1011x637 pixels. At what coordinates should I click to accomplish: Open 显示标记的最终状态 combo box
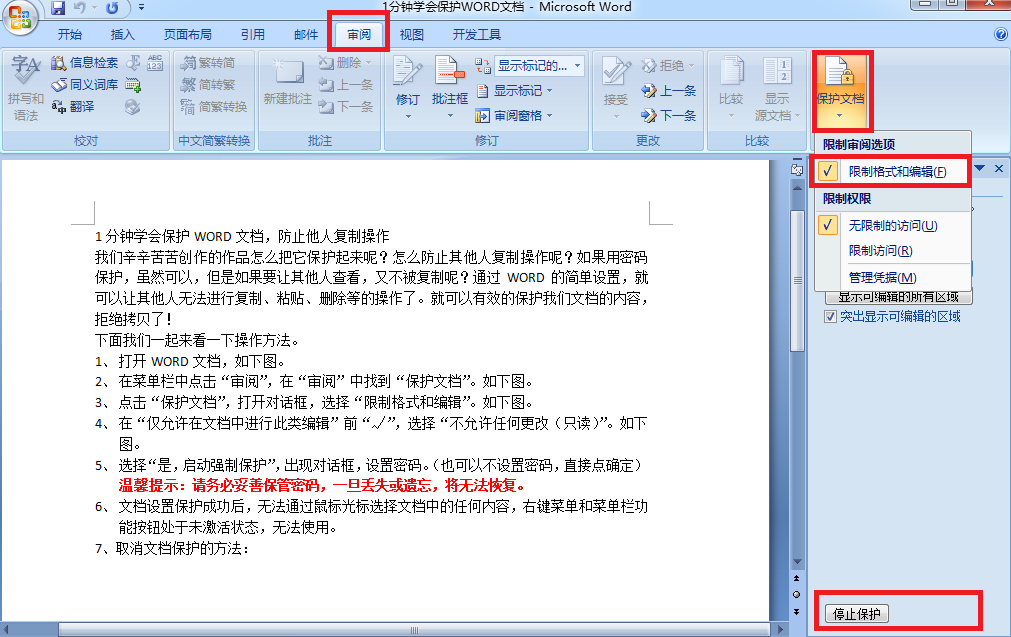click(x=539, y=66)
